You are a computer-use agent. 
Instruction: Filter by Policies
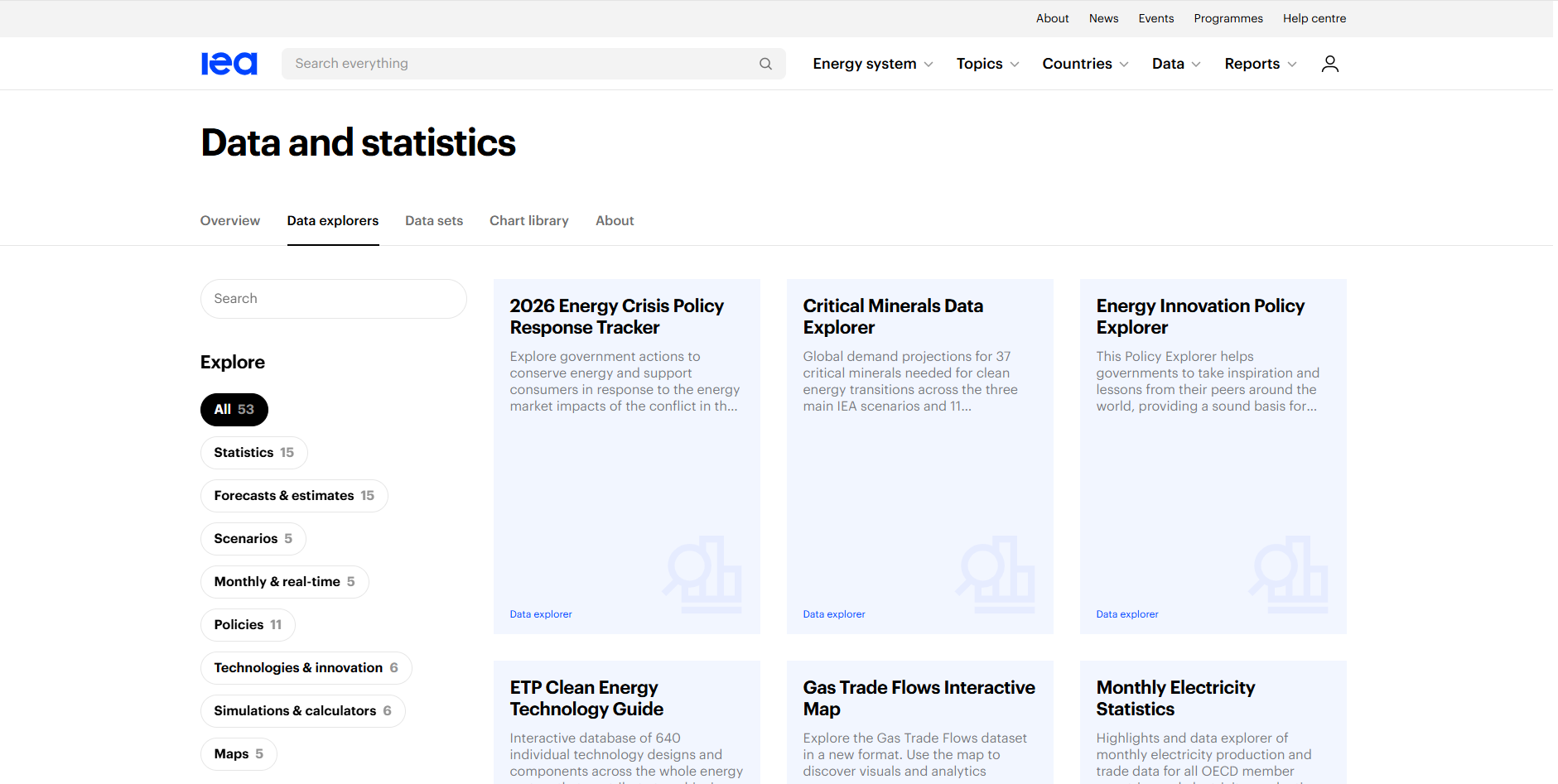248,625
